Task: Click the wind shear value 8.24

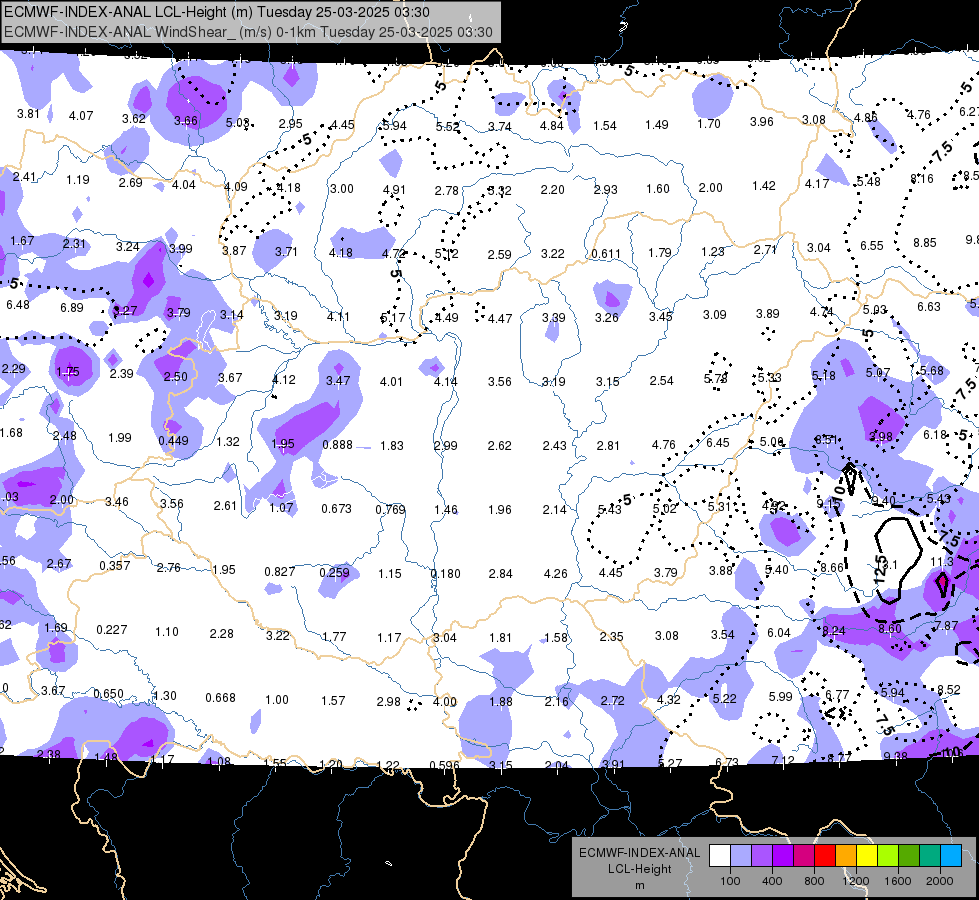Action: (x=834, y=631)
